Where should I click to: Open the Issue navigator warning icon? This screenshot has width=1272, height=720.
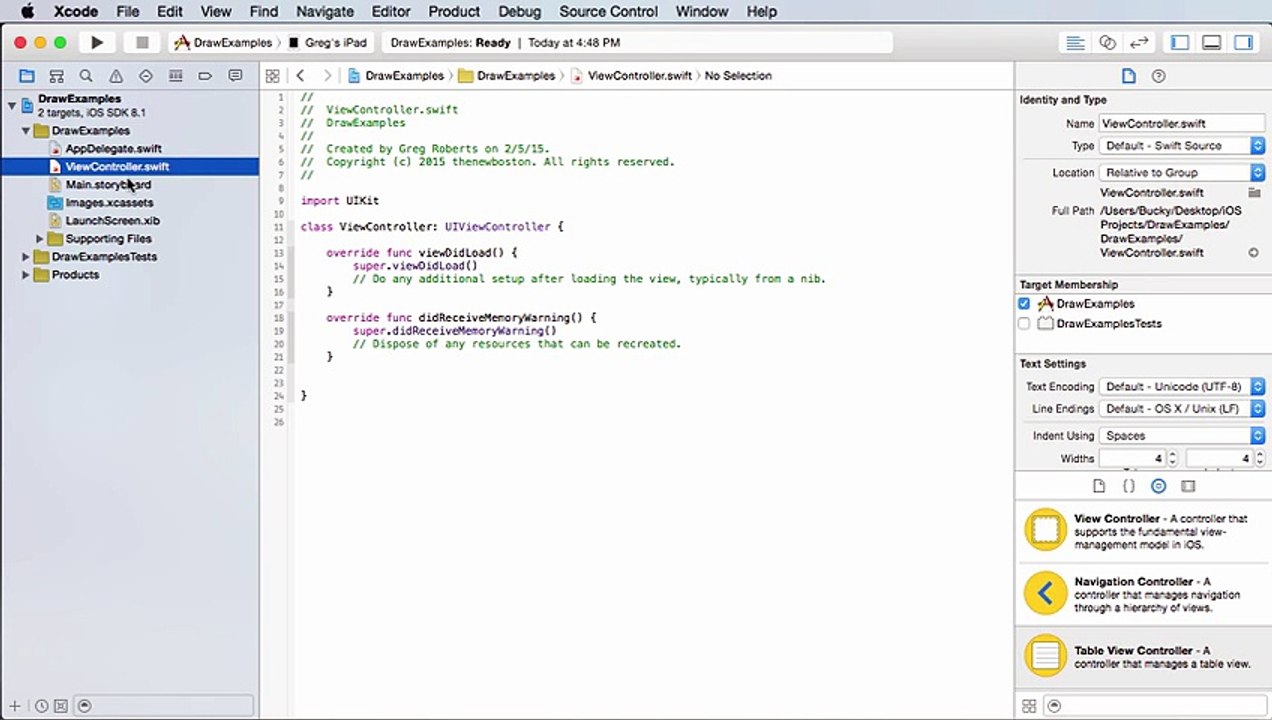(116, 76)
